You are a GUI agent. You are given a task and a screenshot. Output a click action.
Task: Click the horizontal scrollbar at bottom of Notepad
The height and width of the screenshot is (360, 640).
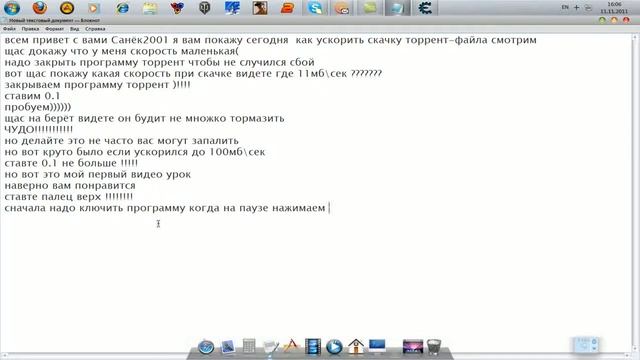[316, 356]
